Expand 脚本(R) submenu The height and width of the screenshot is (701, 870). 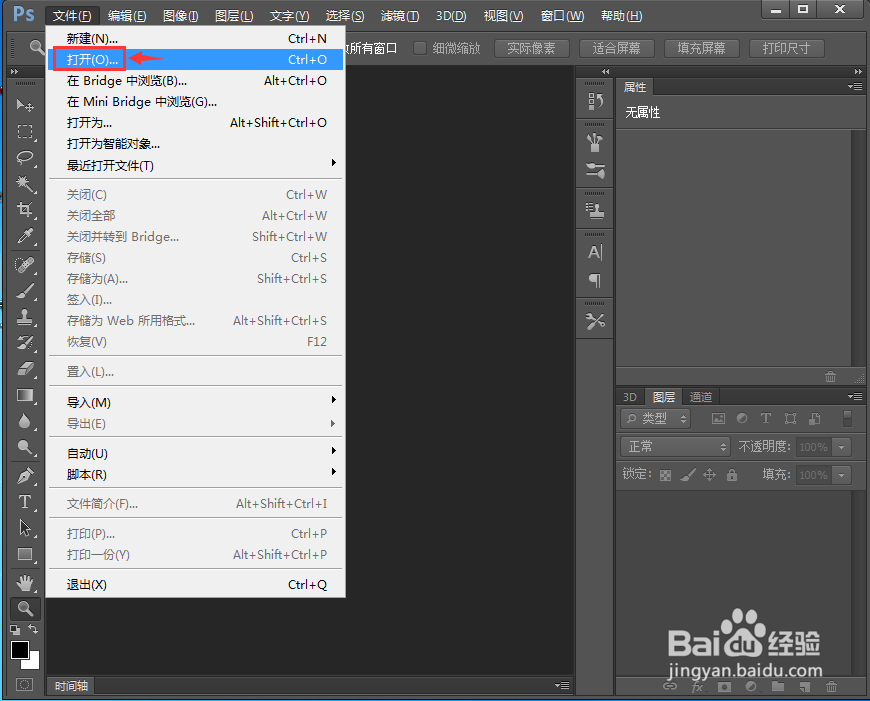[x=195, y=475]
